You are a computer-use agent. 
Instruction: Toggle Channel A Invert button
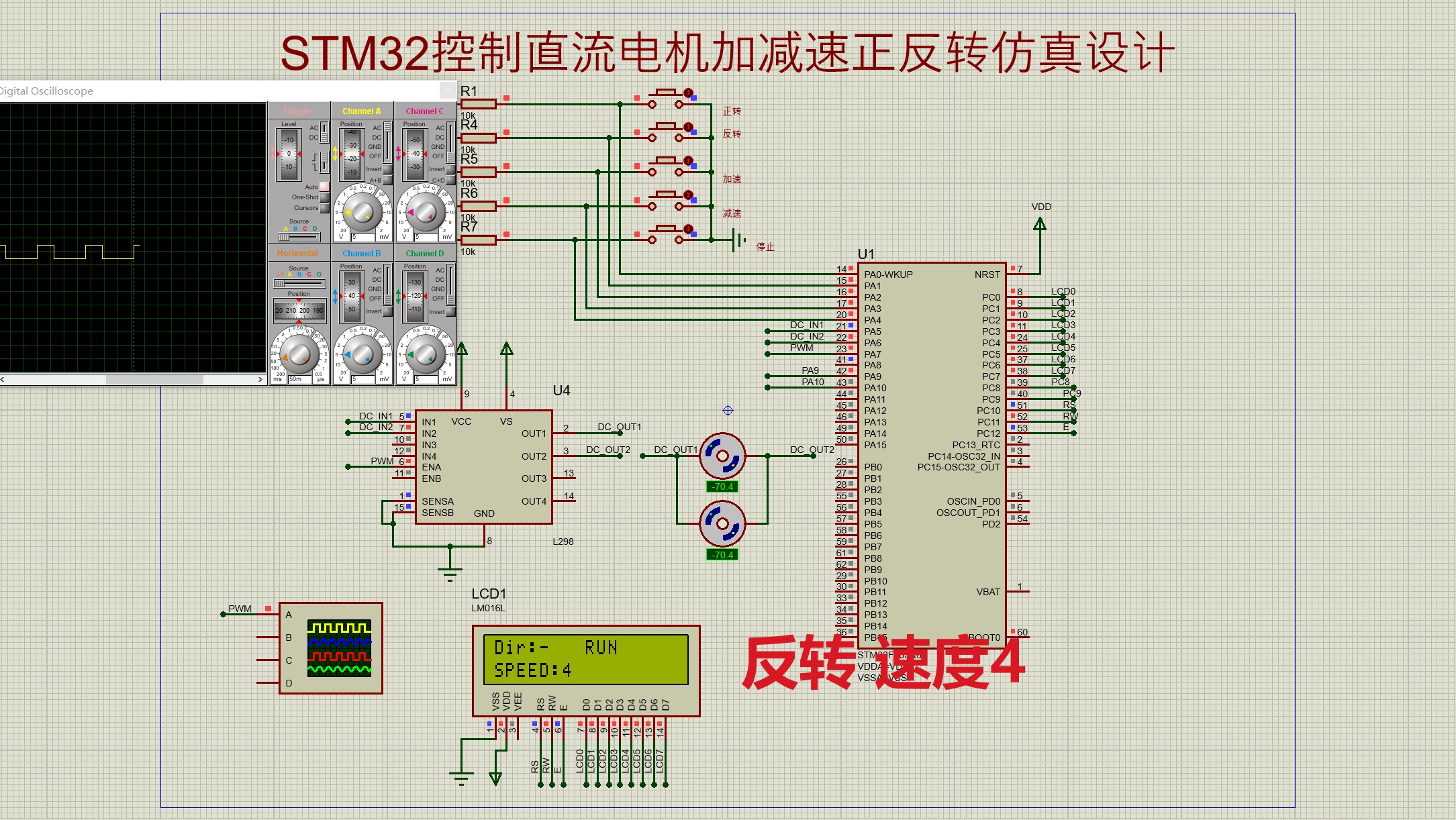point(387,169)
